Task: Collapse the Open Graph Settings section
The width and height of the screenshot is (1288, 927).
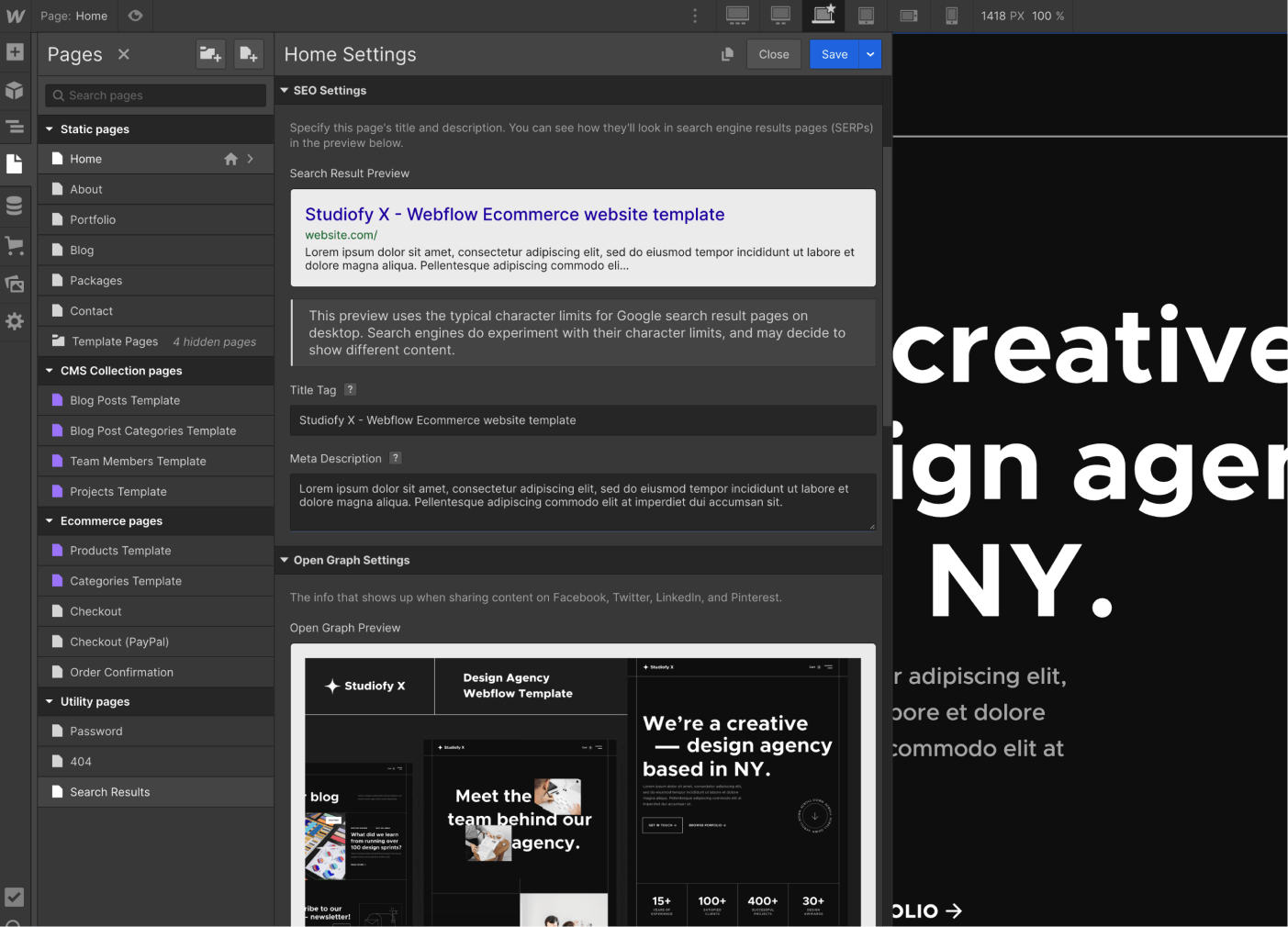Action: [285, 560]
